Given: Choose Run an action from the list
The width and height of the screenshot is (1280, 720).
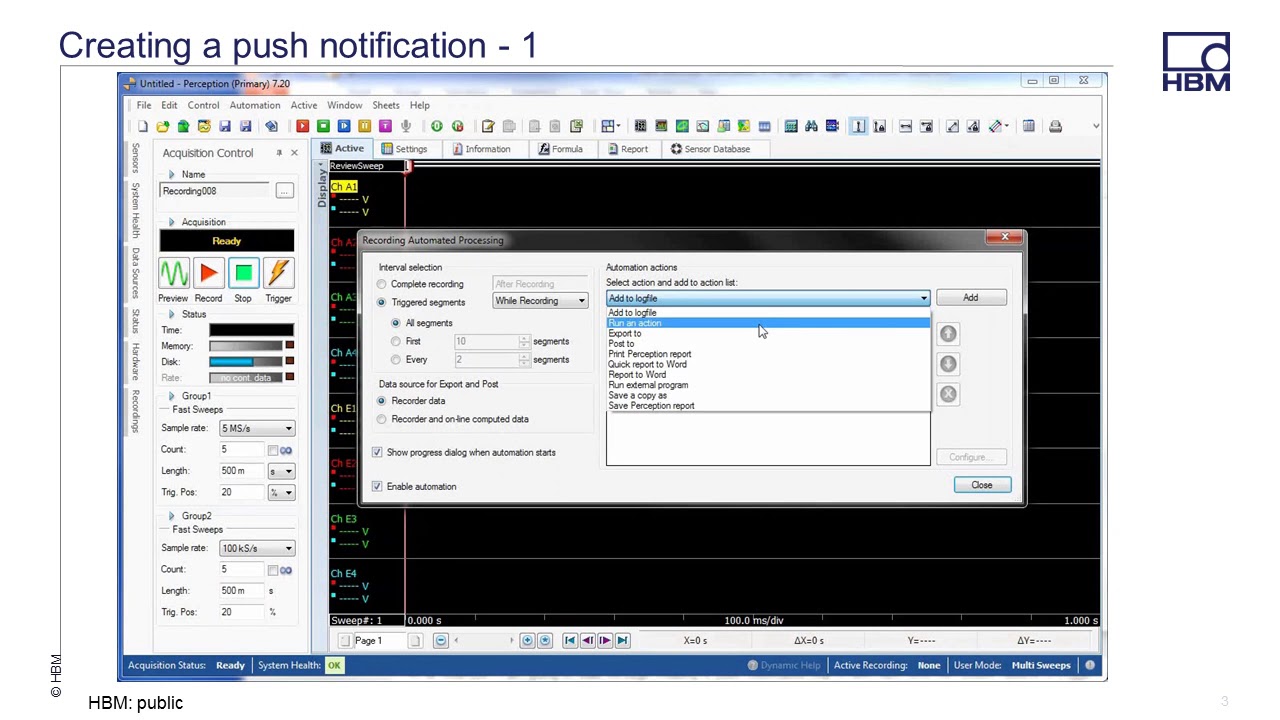Looking at the screenshot, I should (x=768, y=323).
